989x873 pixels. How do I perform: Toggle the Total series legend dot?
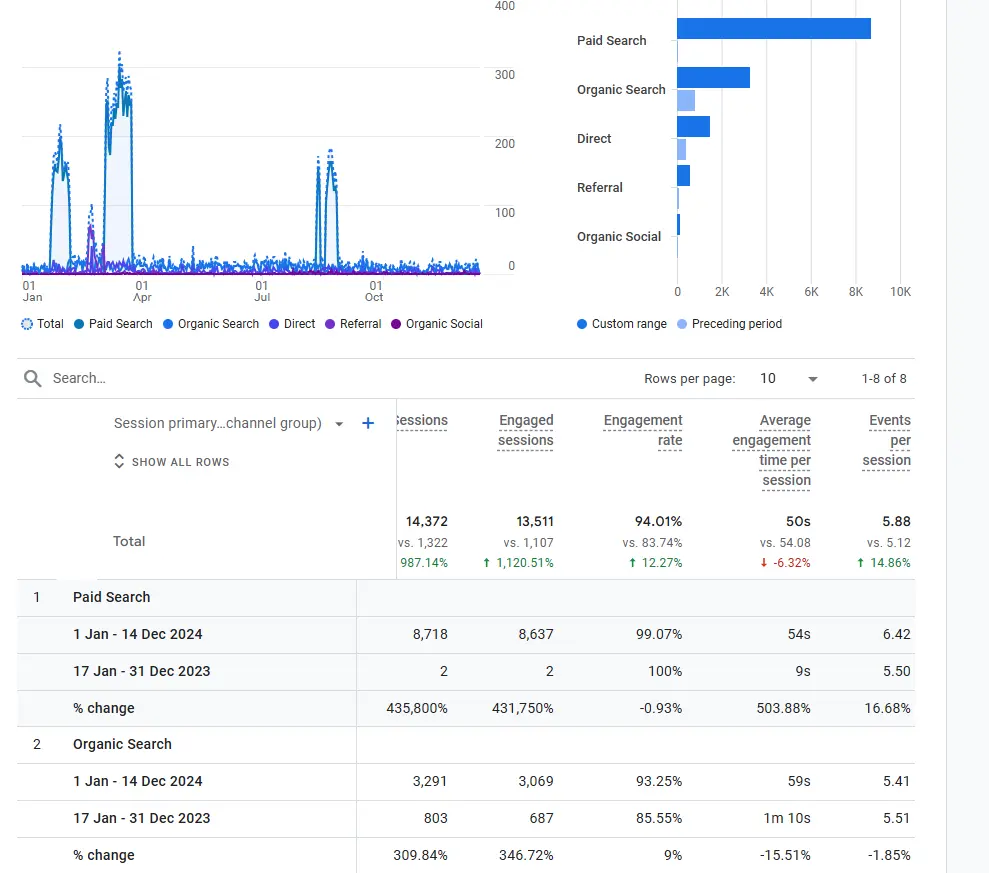[x=27, y=324]
